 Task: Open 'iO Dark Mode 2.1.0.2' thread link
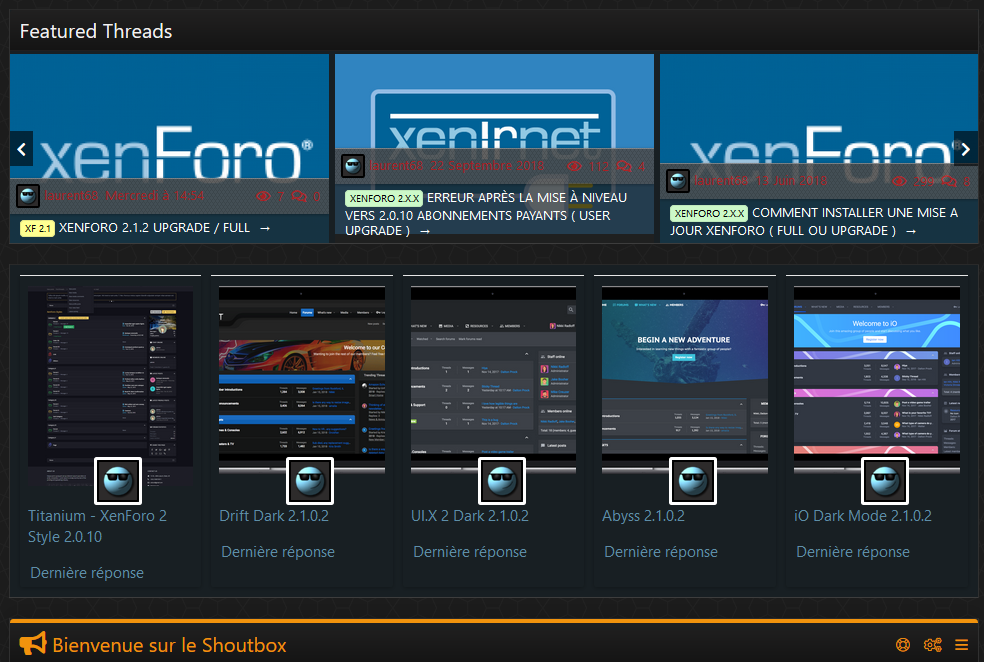[863, 516]
